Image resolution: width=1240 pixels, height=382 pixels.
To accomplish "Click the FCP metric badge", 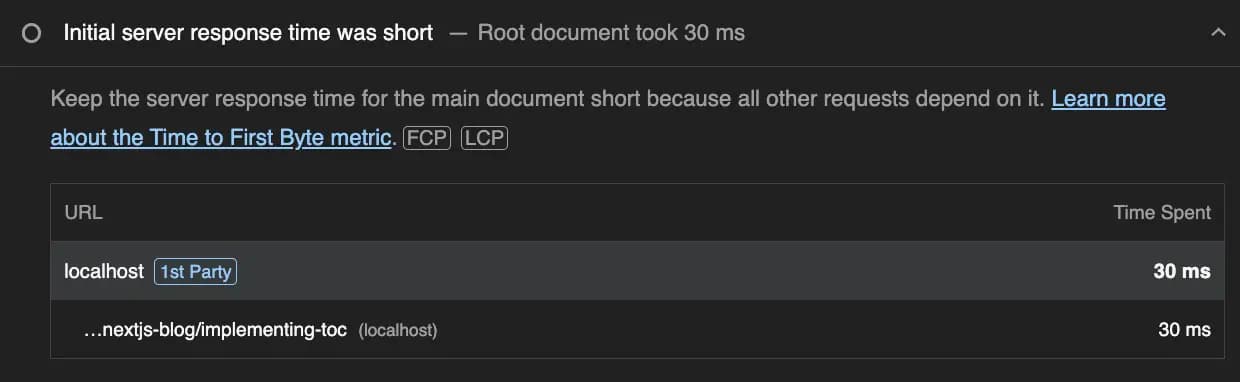I will point(428,138).
